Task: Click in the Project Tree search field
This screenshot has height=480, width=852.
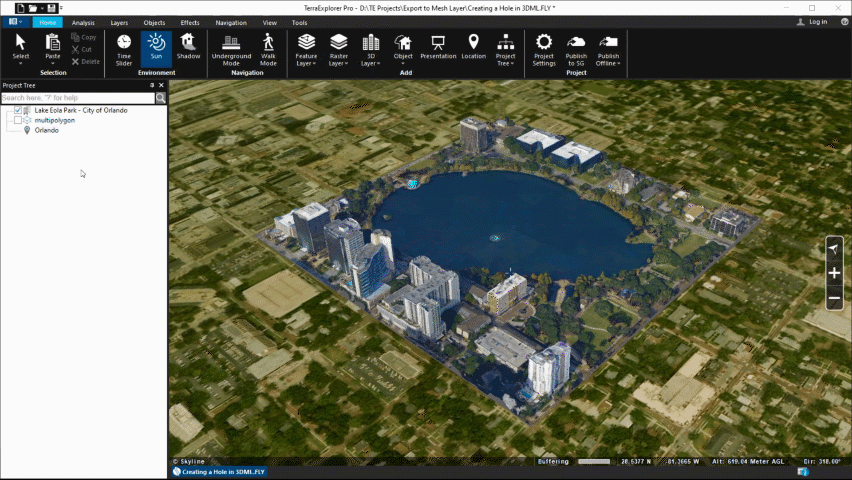Action: point(78,98)
